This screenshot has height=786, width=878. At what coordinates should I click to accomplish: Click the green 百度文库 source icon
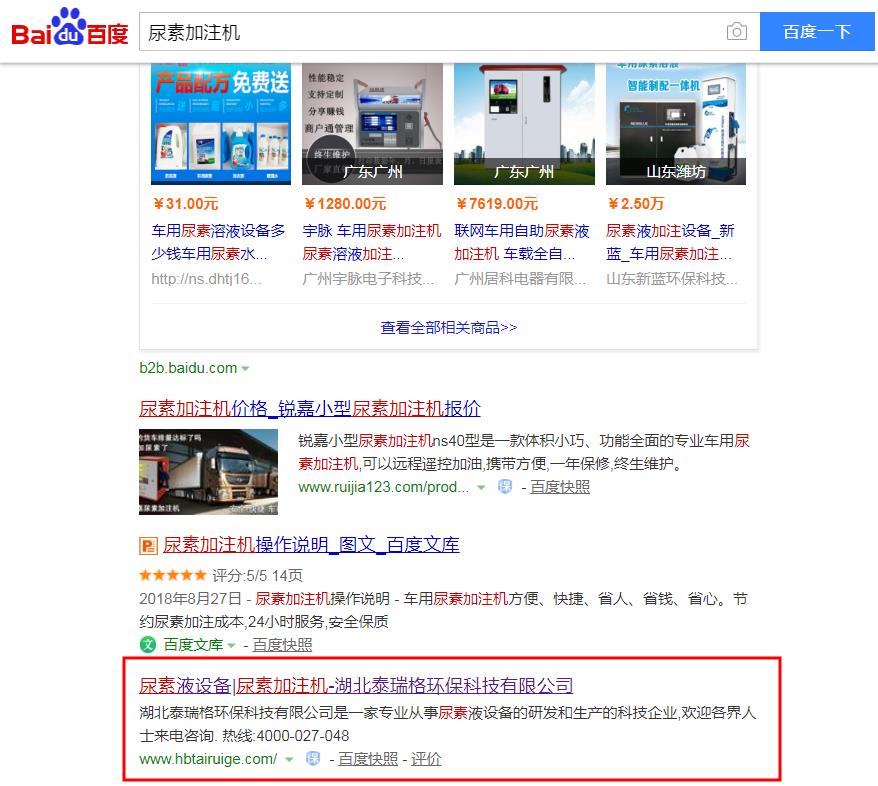[148, 645]
